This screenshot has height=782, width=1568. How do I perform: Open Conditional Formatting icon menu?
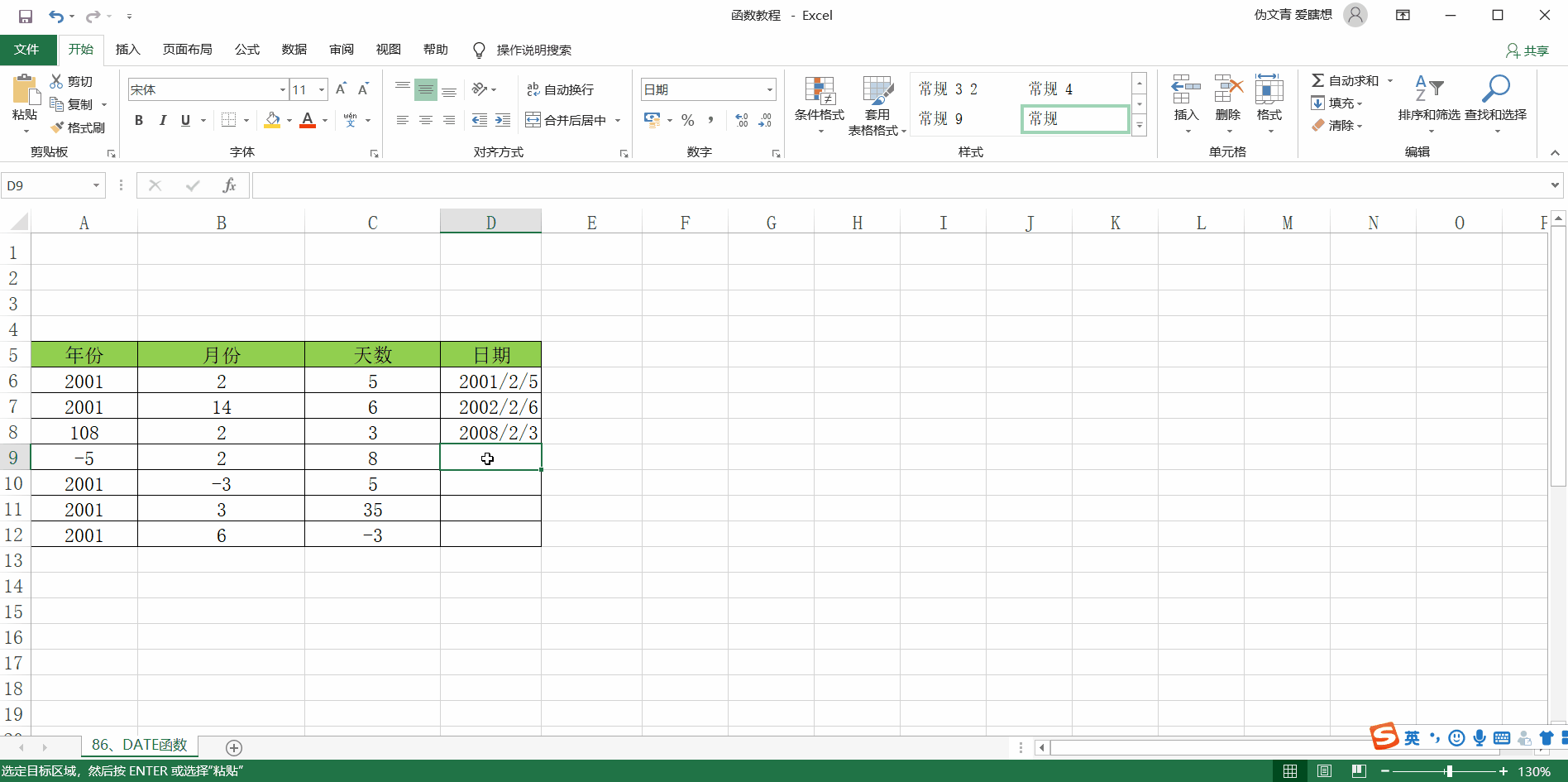tap(820, 106)
